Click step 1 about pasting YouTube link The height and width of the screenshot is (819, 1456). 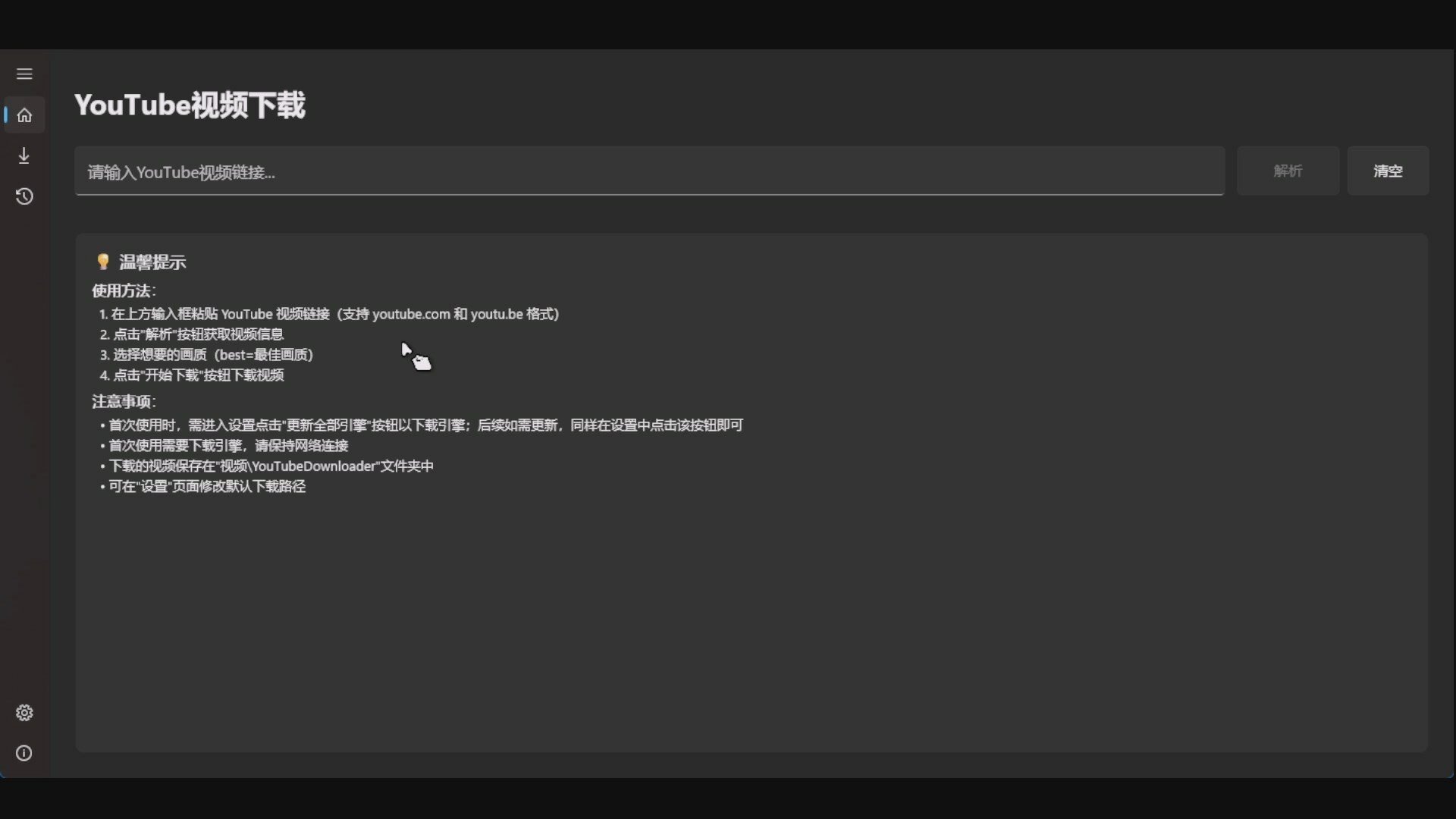point(329,314)
